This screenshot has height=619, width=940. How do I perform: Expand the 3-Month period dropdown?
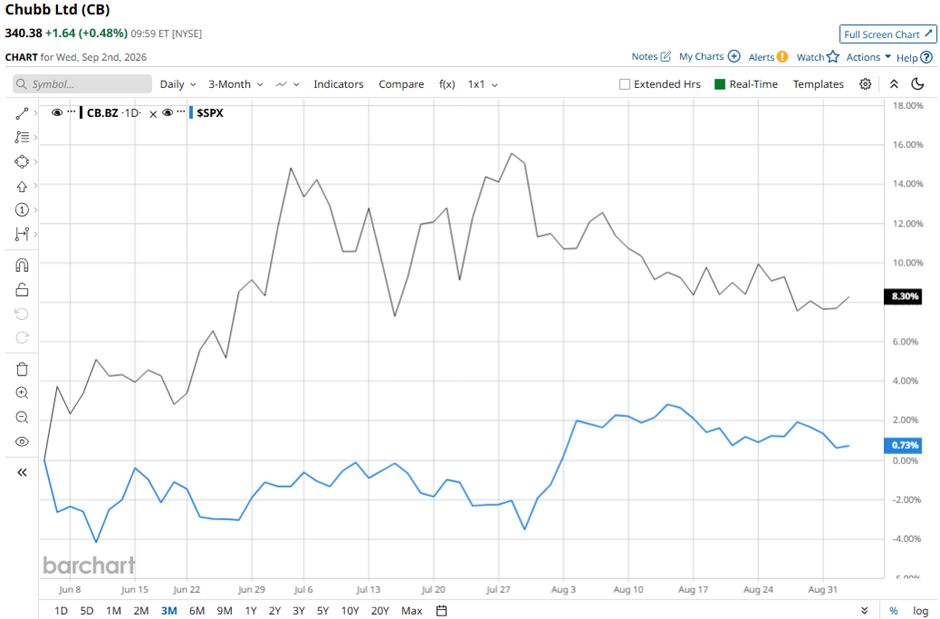(x=236, y=84)
